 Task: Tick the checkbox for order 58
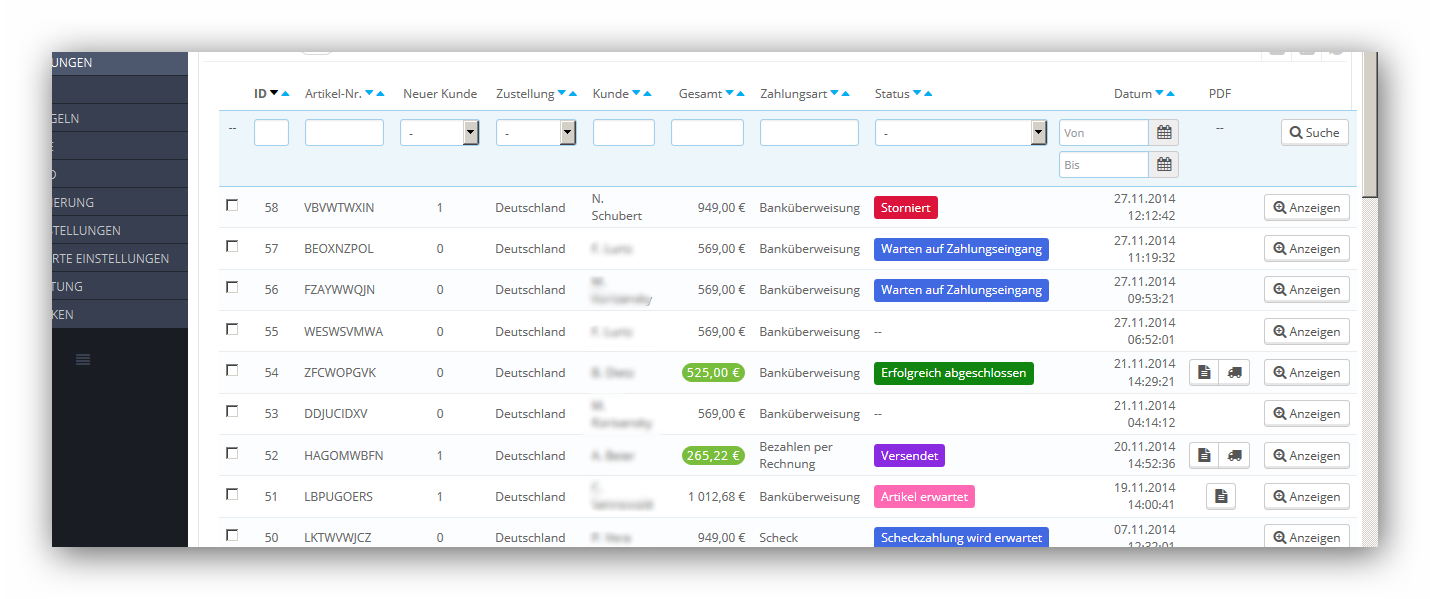point(232,205)
